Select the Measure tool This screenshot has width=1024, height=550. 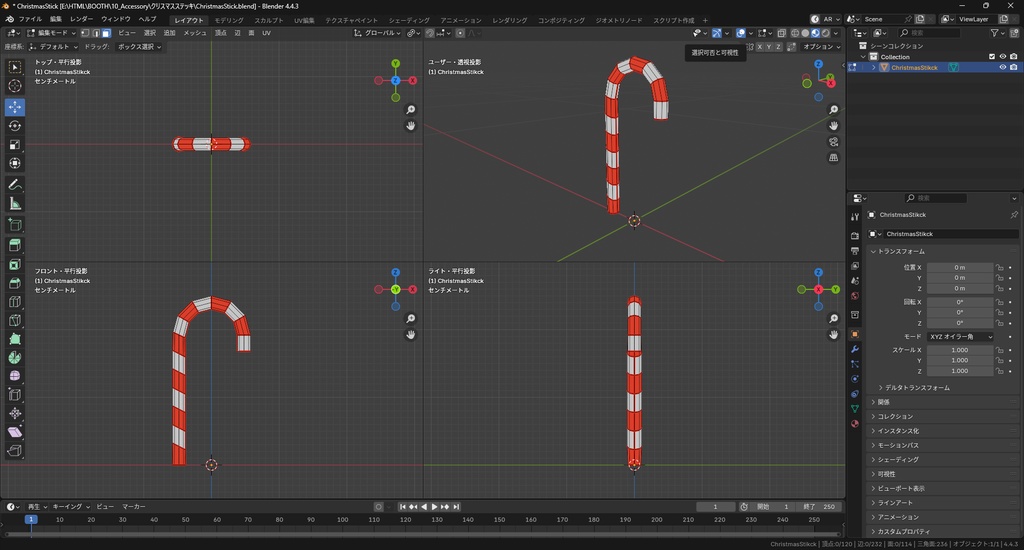14,204
